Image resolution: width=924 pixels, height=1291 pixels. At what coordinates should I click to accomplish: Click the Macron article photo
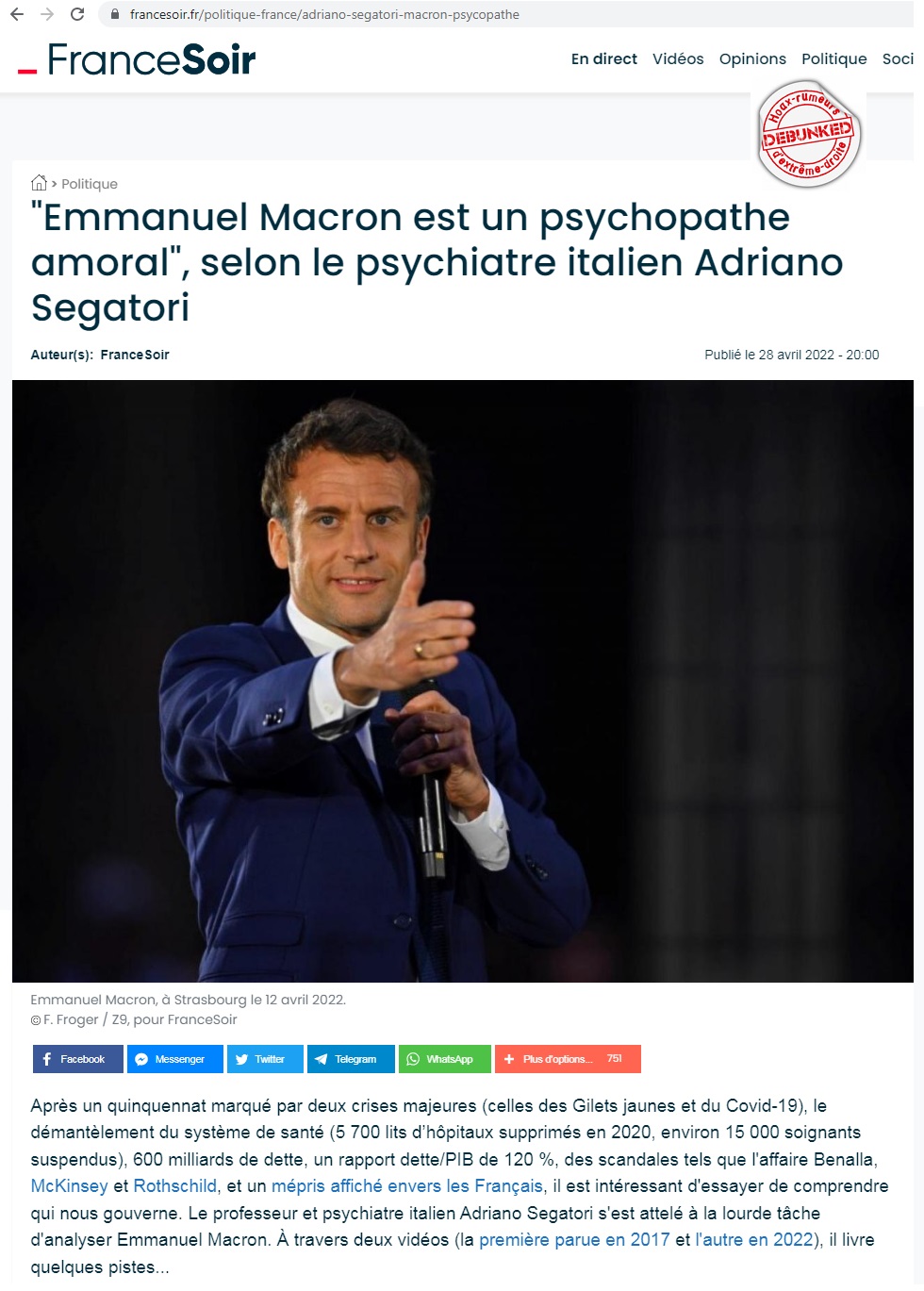click(x=462, y=681)
